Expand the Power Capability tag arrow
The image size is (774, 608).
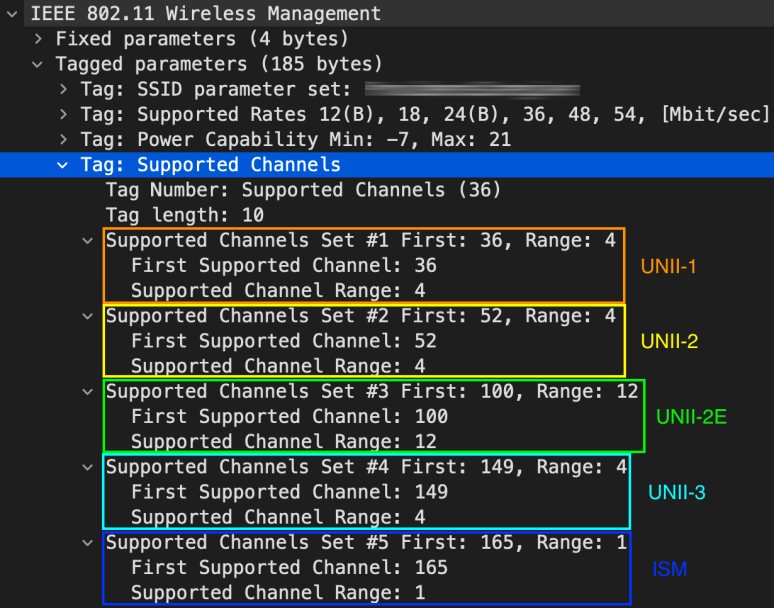[63, 139]
